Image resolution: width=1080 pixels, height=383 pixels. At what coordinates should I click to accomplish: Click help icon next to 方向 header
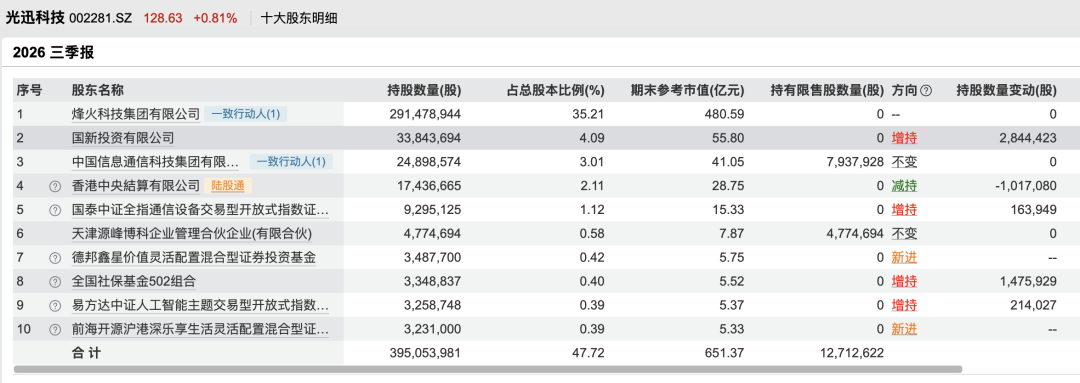click(926, 90)
